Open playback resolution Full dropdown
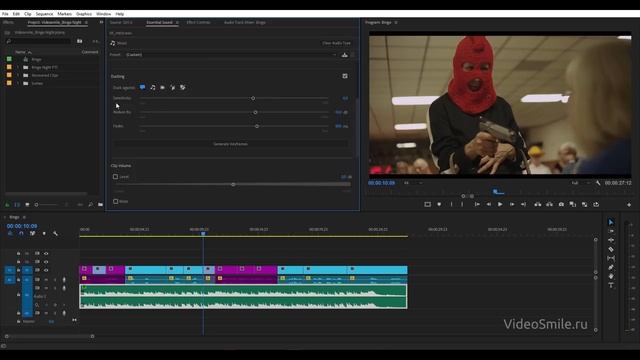 point(580,183)
